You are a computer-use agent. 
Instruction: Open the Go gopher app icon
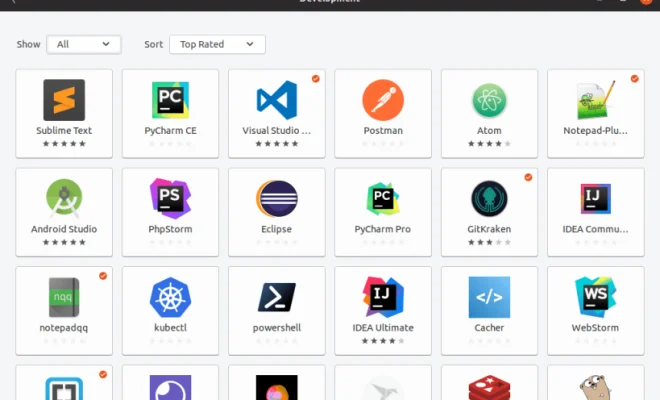tap(596, 387)
